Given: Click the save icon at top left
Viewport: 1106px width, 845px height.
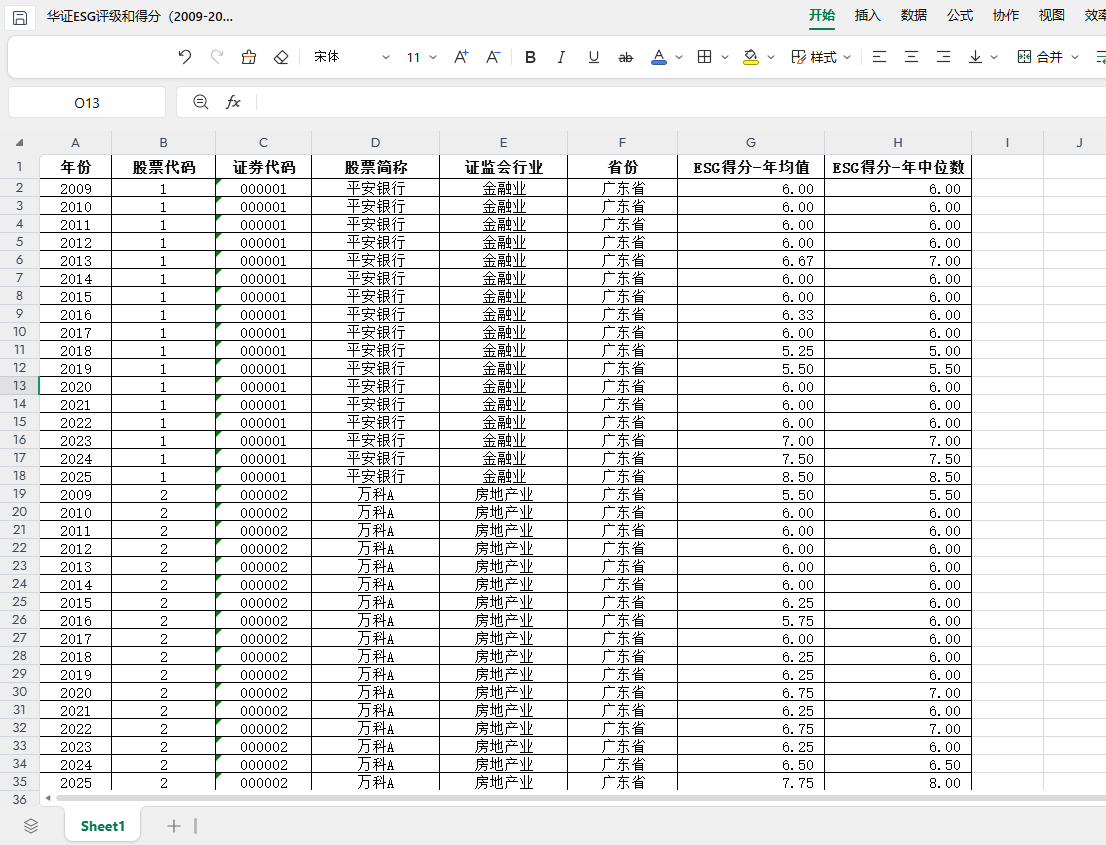Looking at the screenshot, I should pyautogui.click(x=20, y=17).
